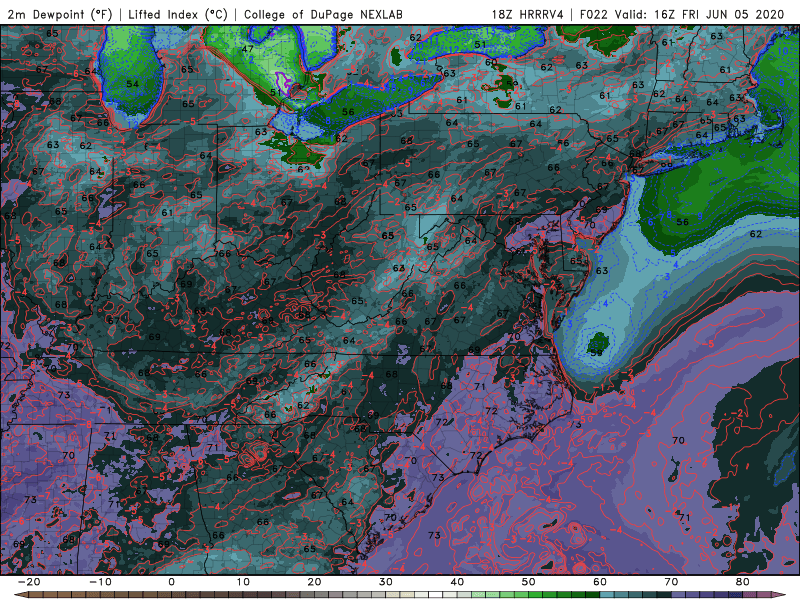Screen dimensions: 800x600
Task: Click the '0' label on the color scale
Action: (171, 582)
